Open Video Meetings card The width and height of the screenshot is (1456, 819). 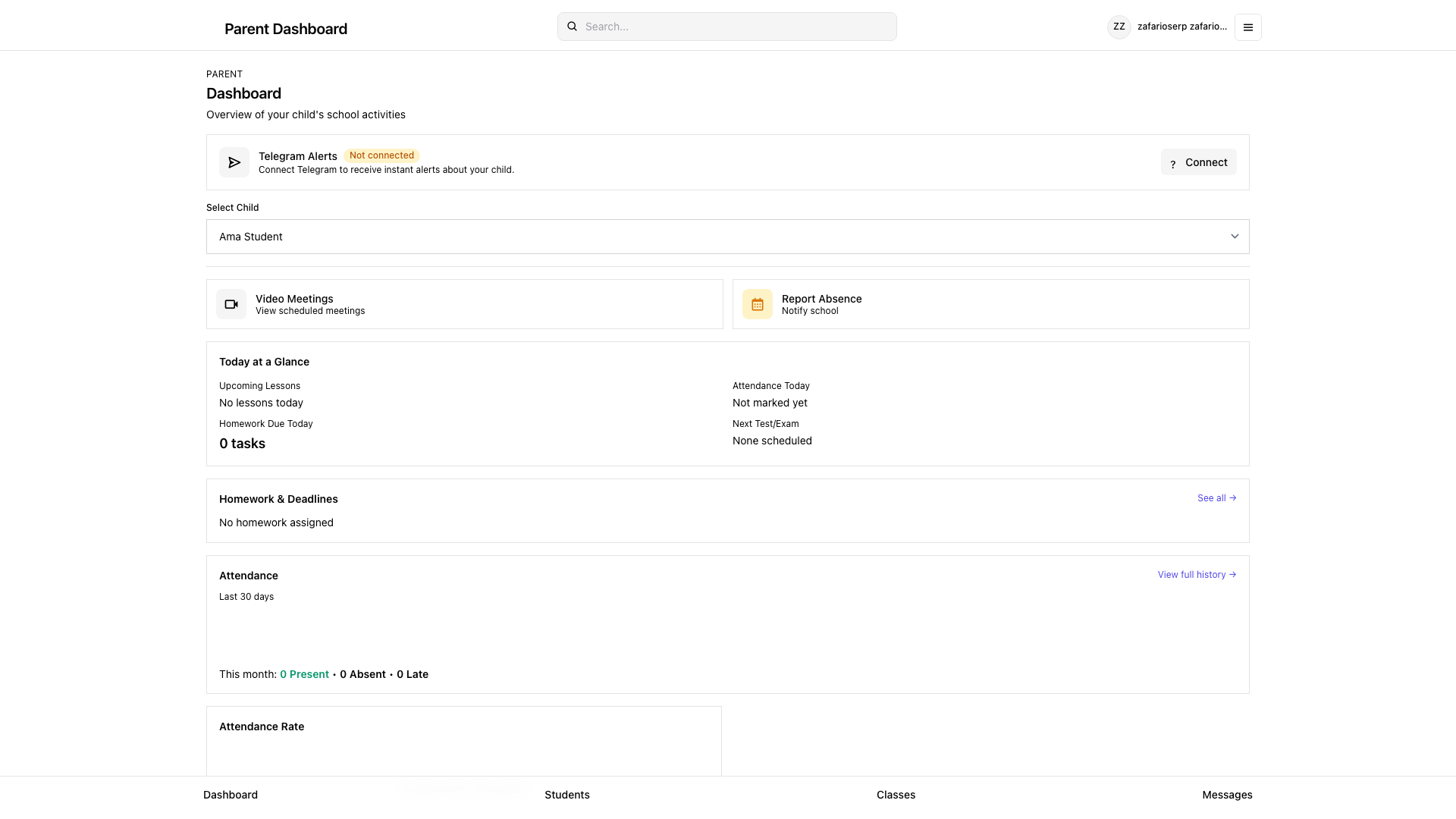coord(465,304)
